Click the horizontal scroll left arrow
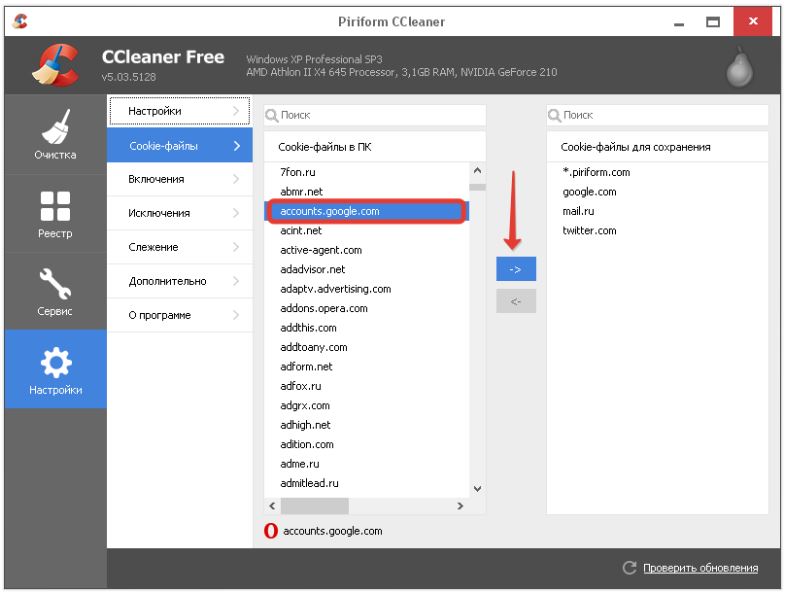 click(272, 506)
